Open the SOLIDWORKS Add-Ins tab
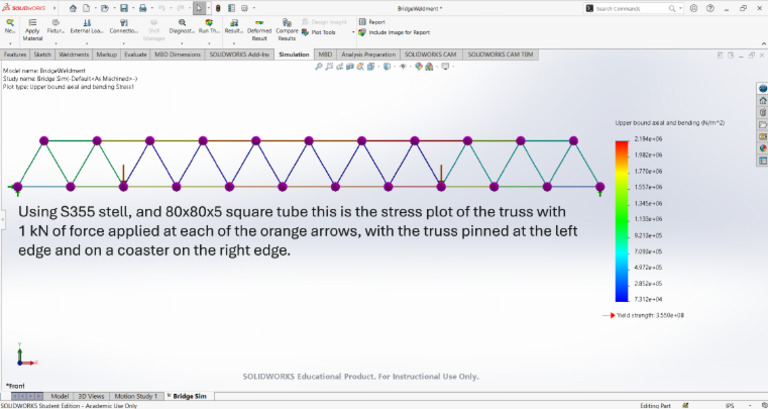This screenshot has width=768, height=409. coord(240,54)
